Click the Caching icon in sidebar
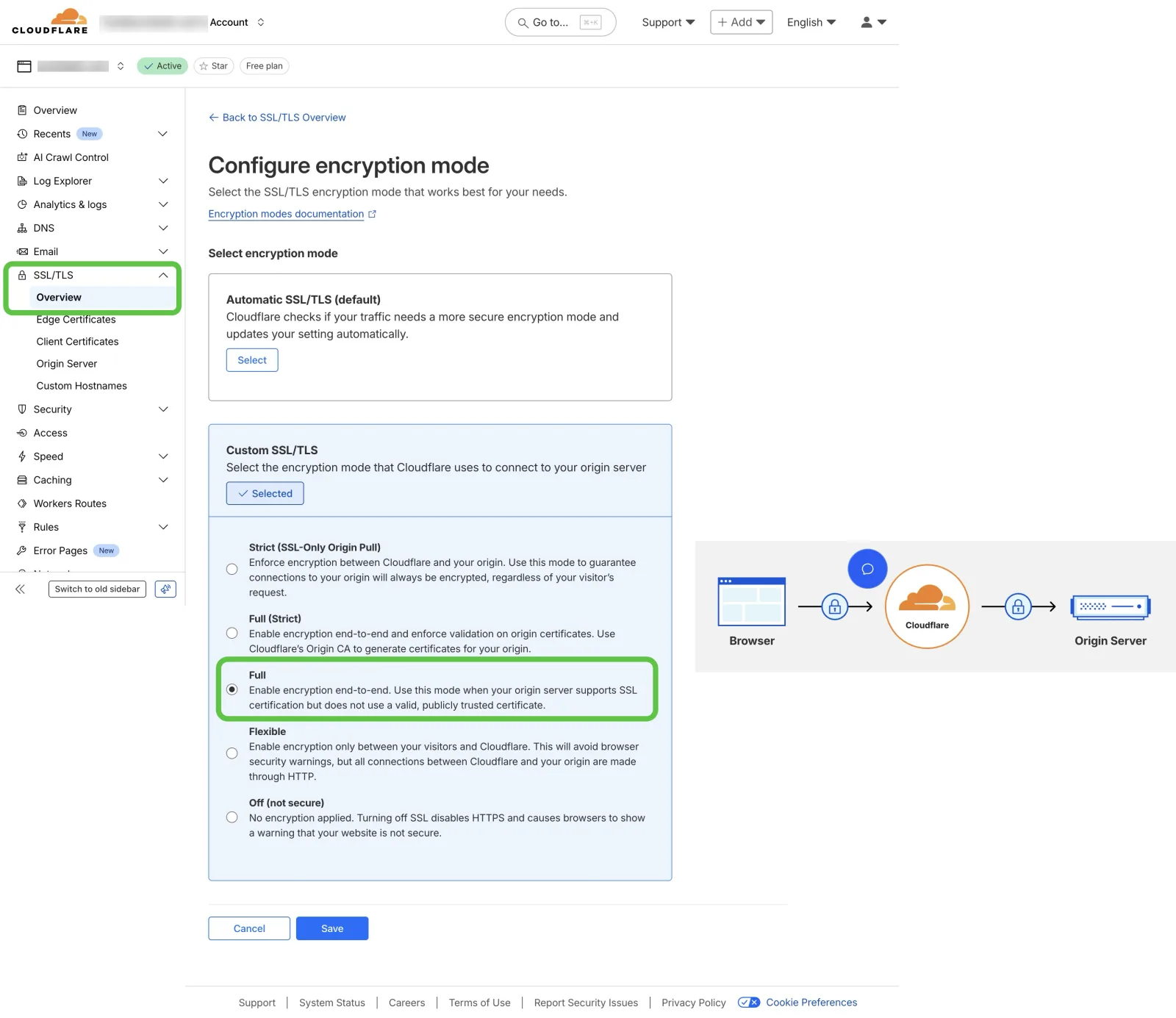This screenshot has height=1018, width=1176. pyautogui.click(x=22, y=480)
